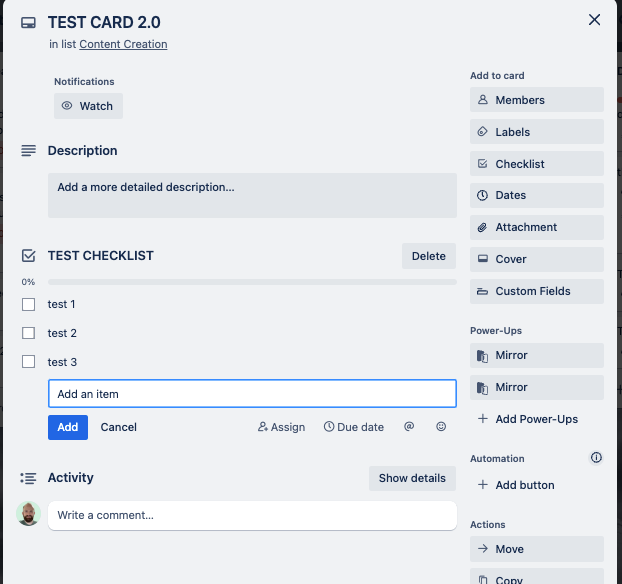Viewport: 622px width, 584px height.
Task: Open the Dates menu option
Action: (537, 195)
